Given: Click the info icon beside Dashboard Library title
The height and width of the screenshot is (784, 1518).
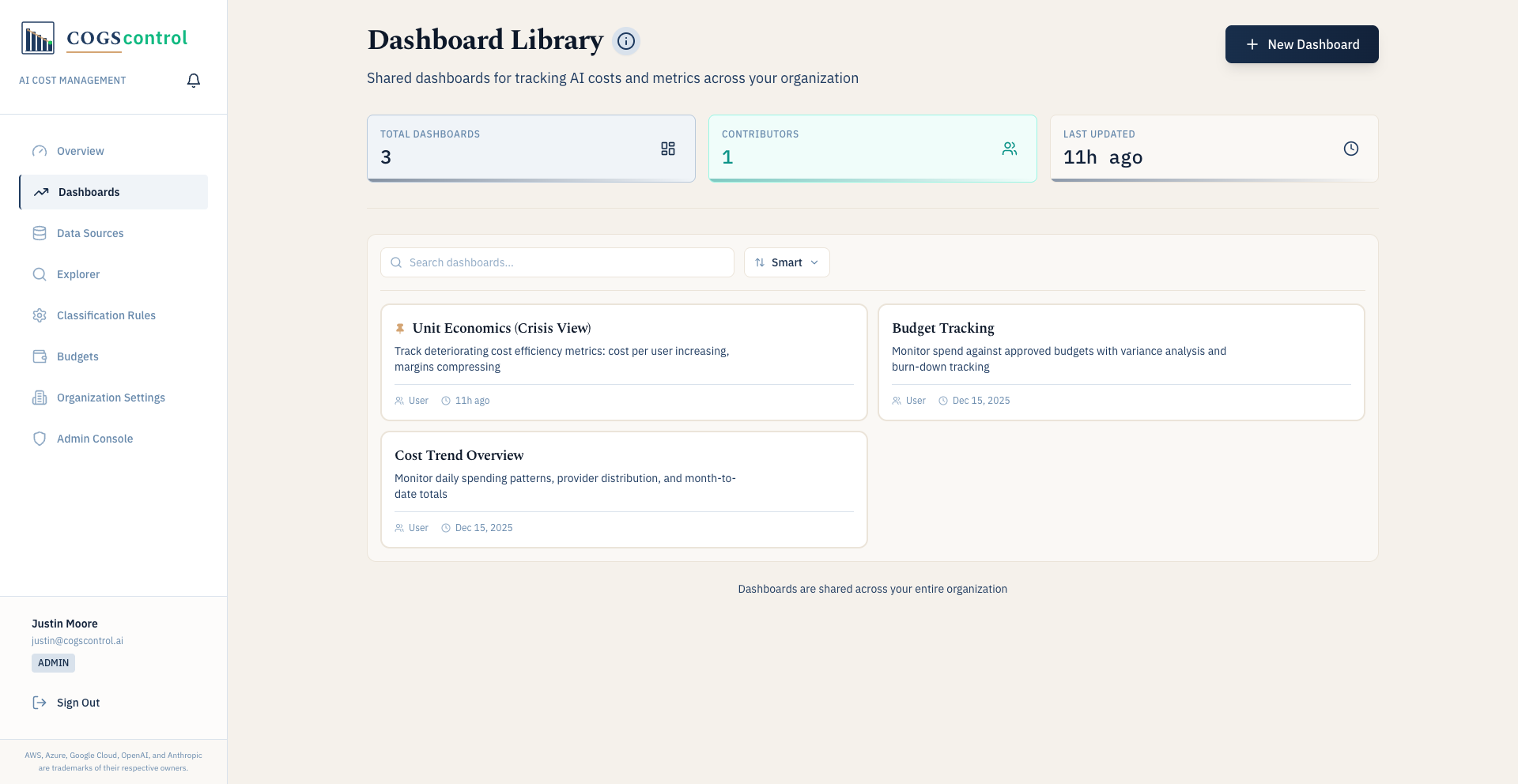Looking at the screenshot, I should 626,41.
